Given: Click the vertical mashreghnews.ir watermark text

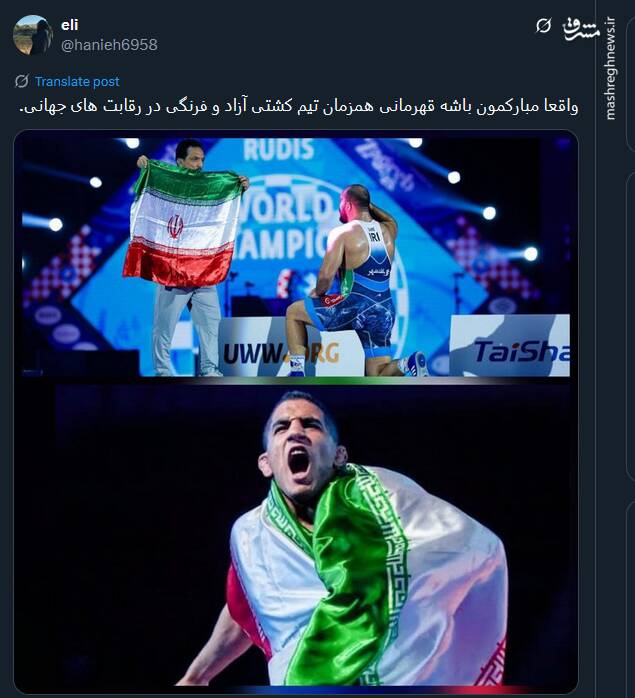Looking at the screenshot, I should tap(611, 69).
